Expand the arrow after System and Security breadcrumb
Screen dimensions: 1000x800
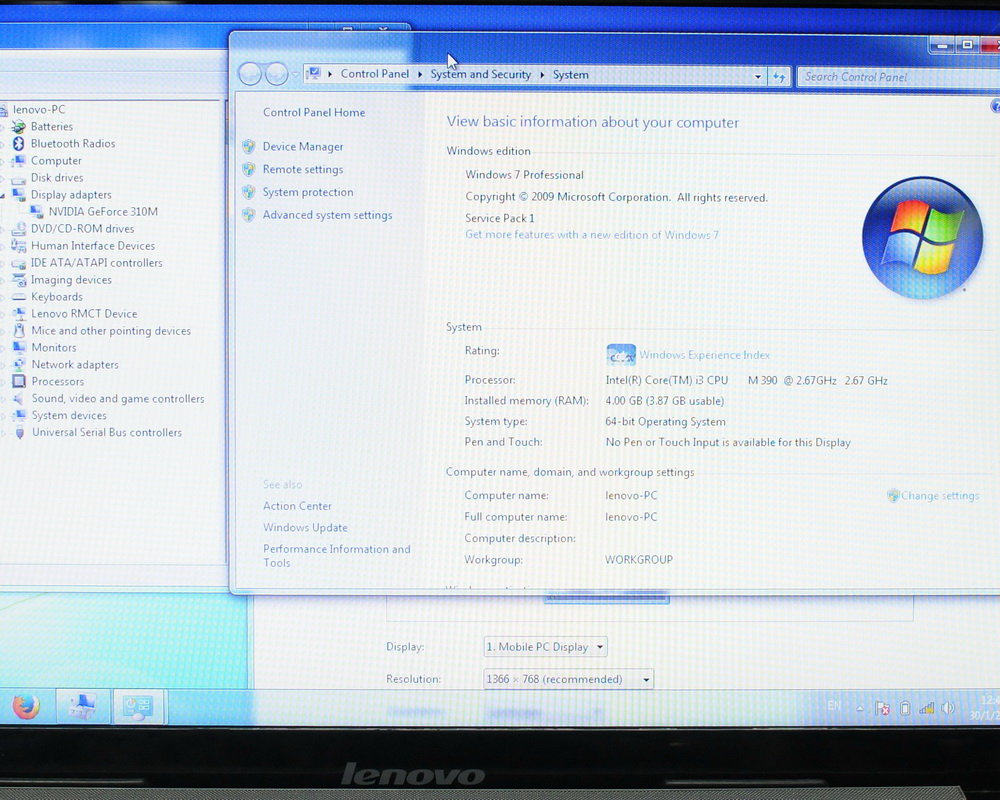(x=542, y=75)
